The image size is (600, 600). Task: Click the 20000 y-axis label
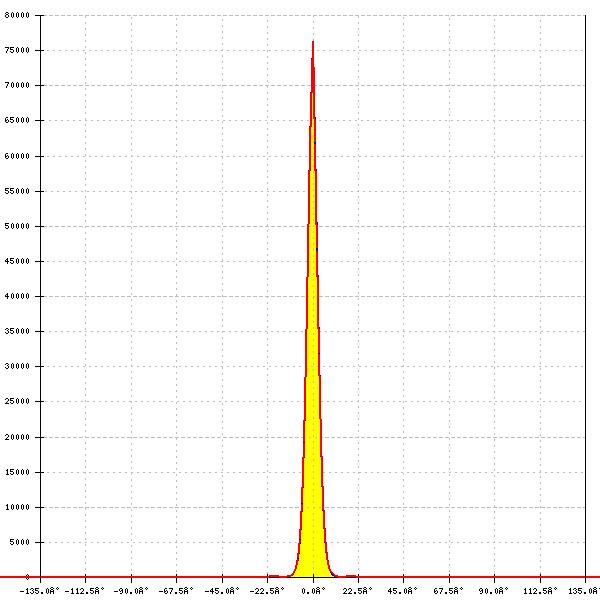pyautogui.click(x=17, y=437)
